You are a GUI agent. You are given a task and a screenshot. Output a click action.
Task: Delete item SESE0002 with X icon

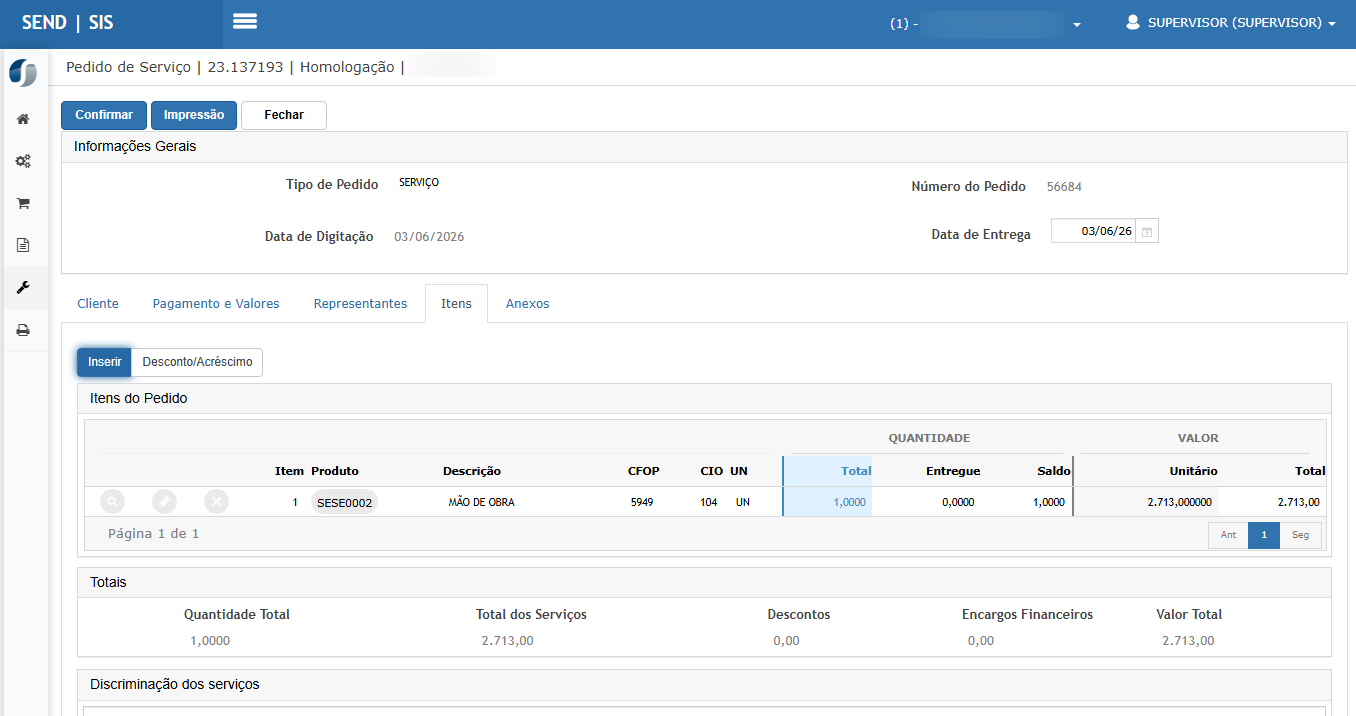(217, 502)
